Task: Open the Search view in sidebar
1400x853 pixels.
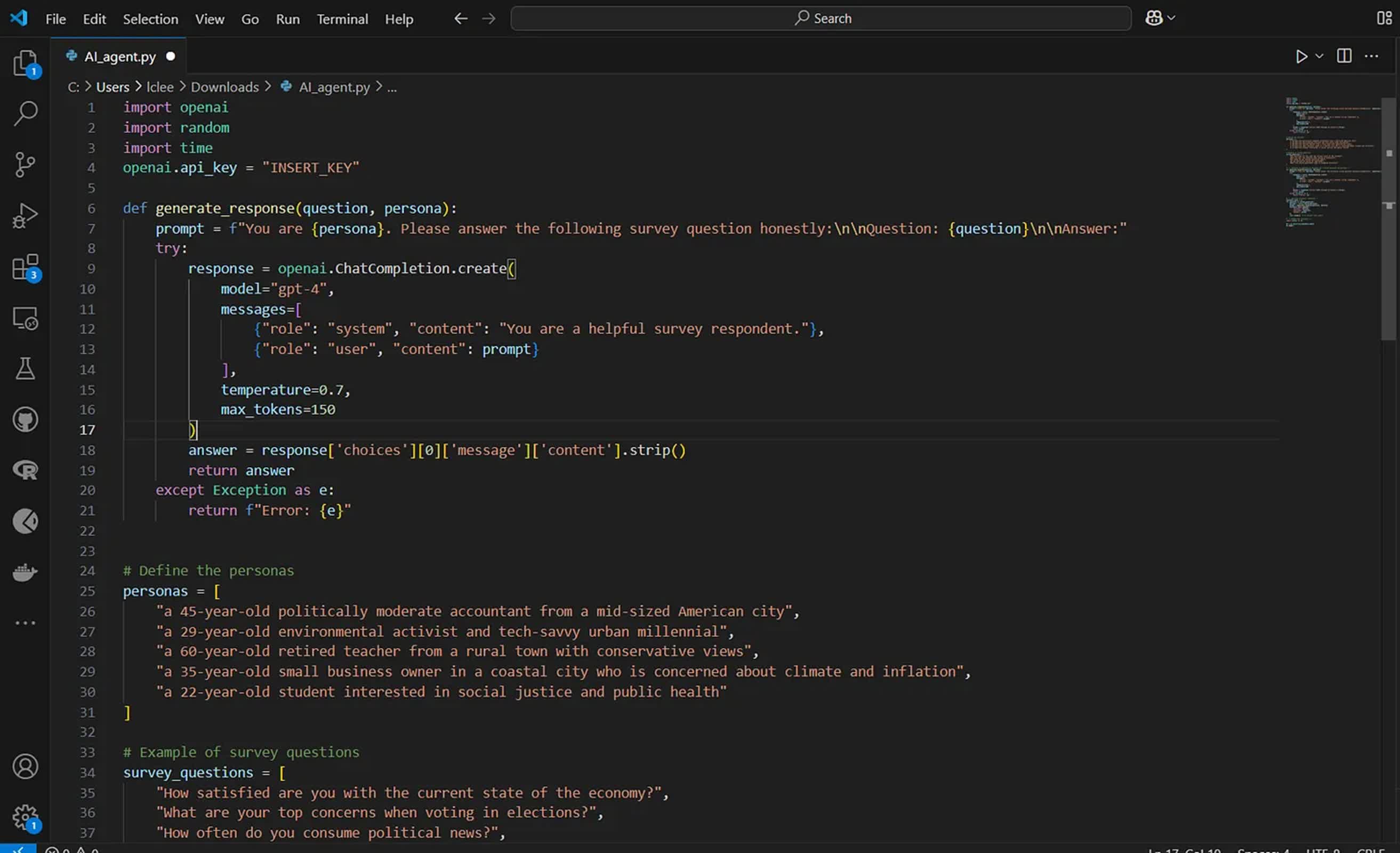Action: (25, 113)
